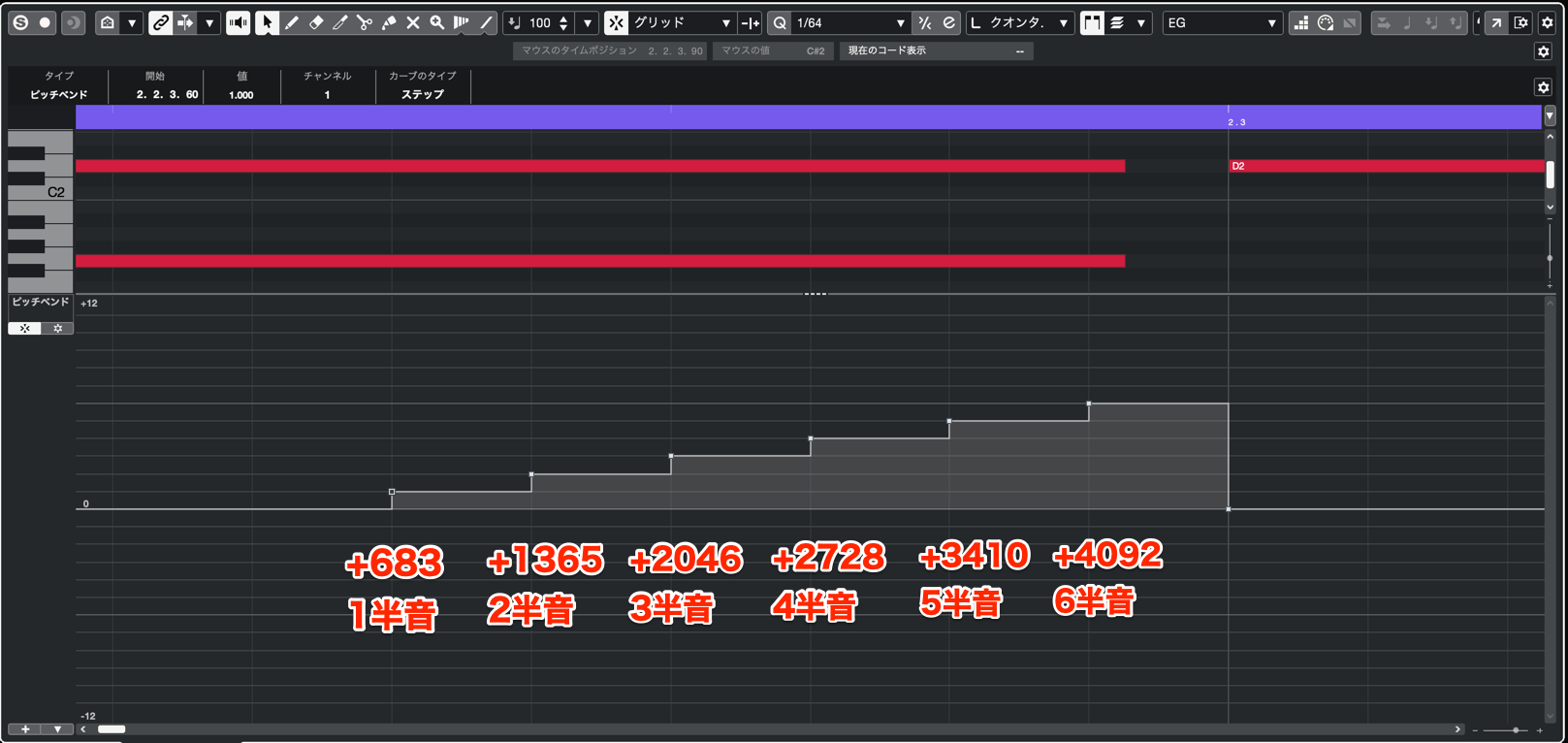Image resolution: width=1568 pixels, height=743 pixels.
Task: Click the part borders house icon
Action: point(108,22)
